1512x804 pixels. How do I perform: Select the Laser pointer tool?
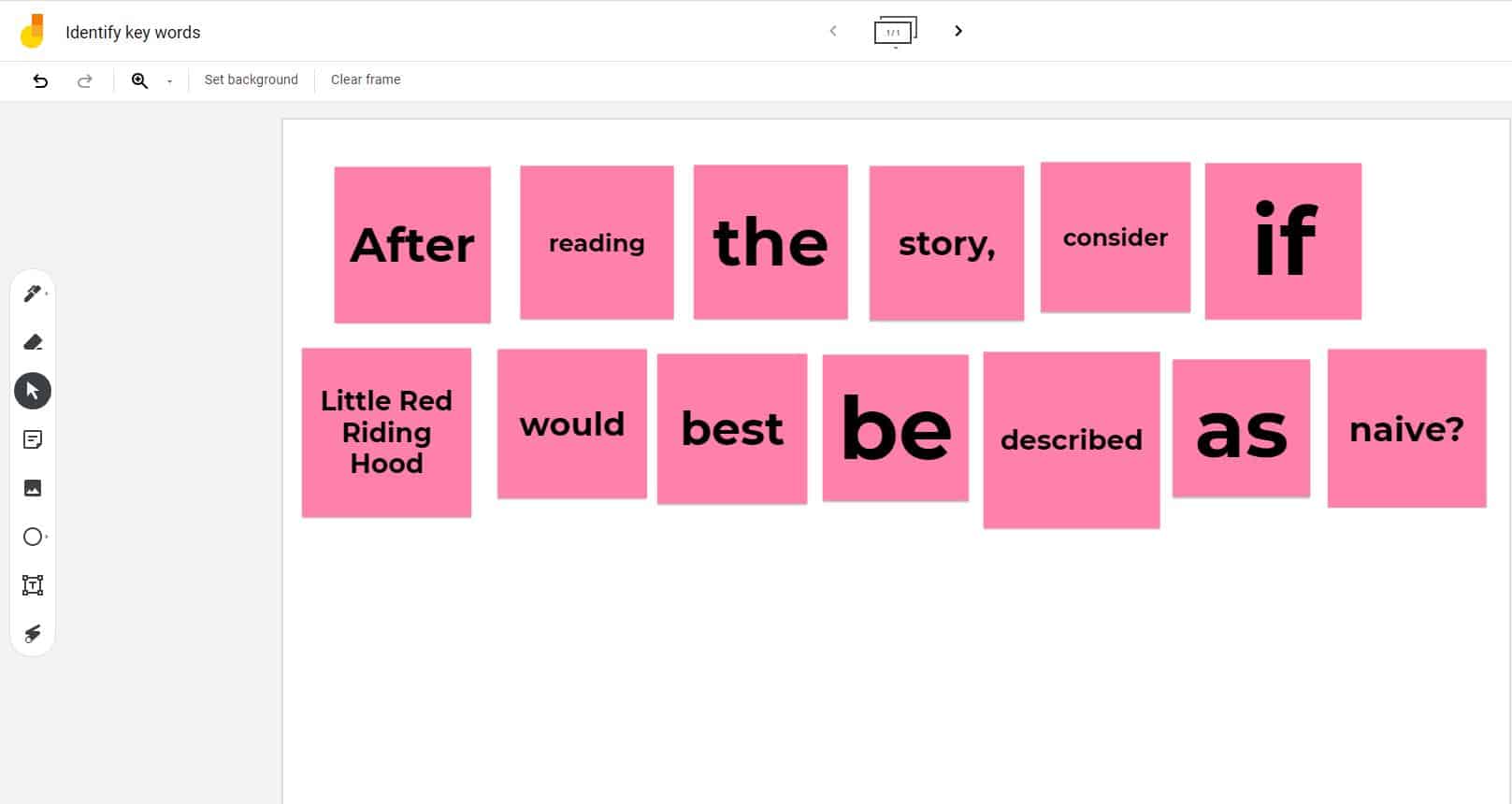33,634
